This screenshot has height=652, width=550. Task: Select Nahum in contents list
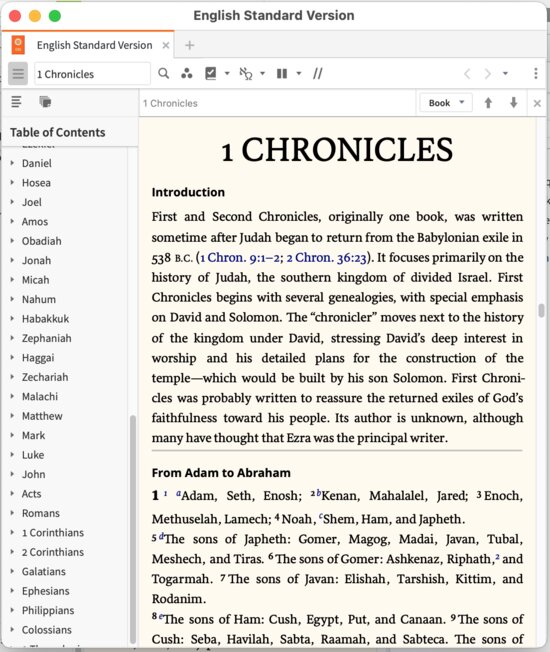click(x=39, y=299)
